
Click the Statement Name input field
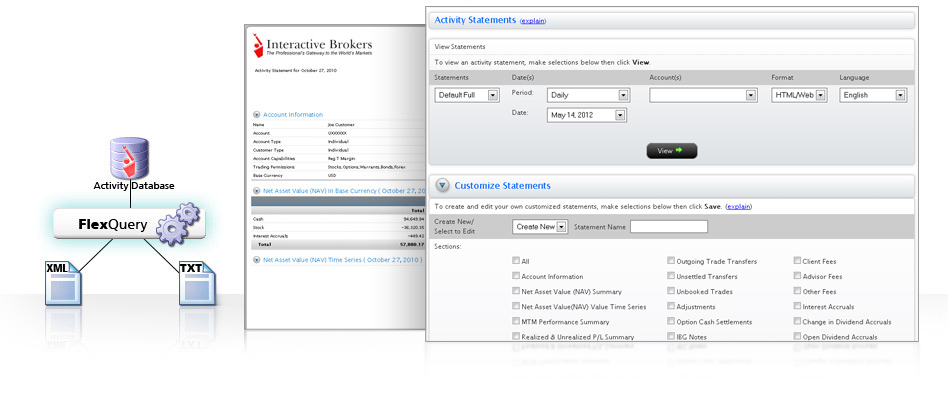point(669,227)
